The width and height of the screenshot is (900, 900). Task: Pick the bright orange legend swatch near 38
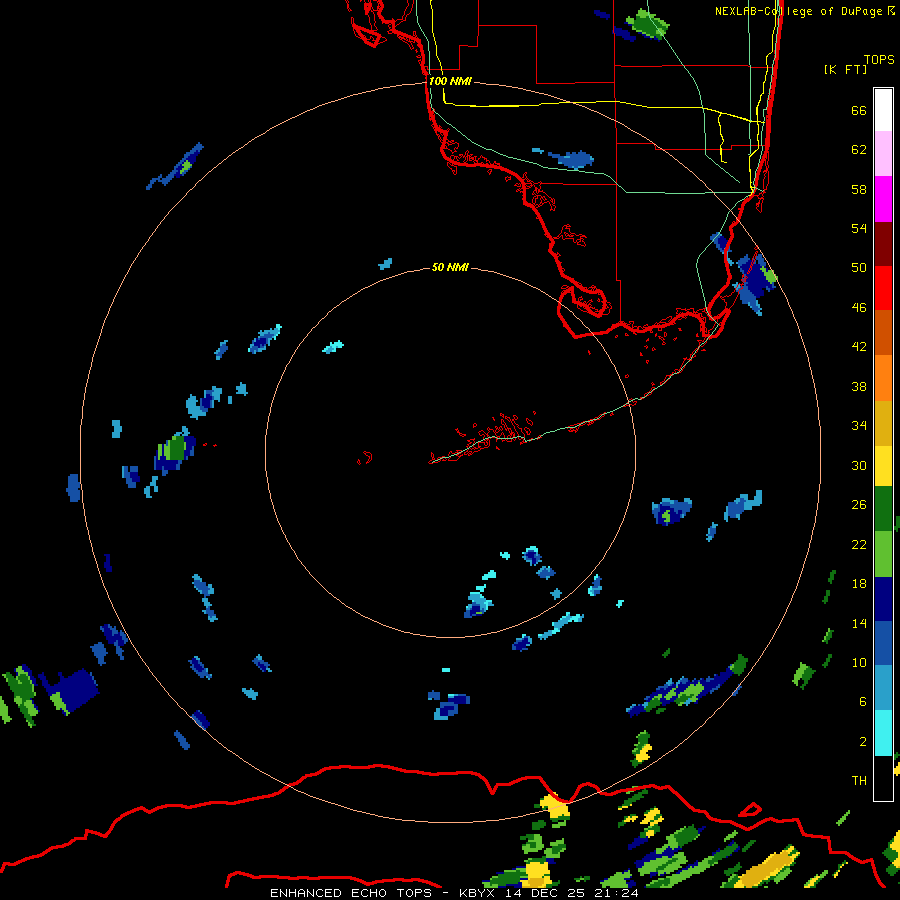pyautogui.click(x=883, y=378)
